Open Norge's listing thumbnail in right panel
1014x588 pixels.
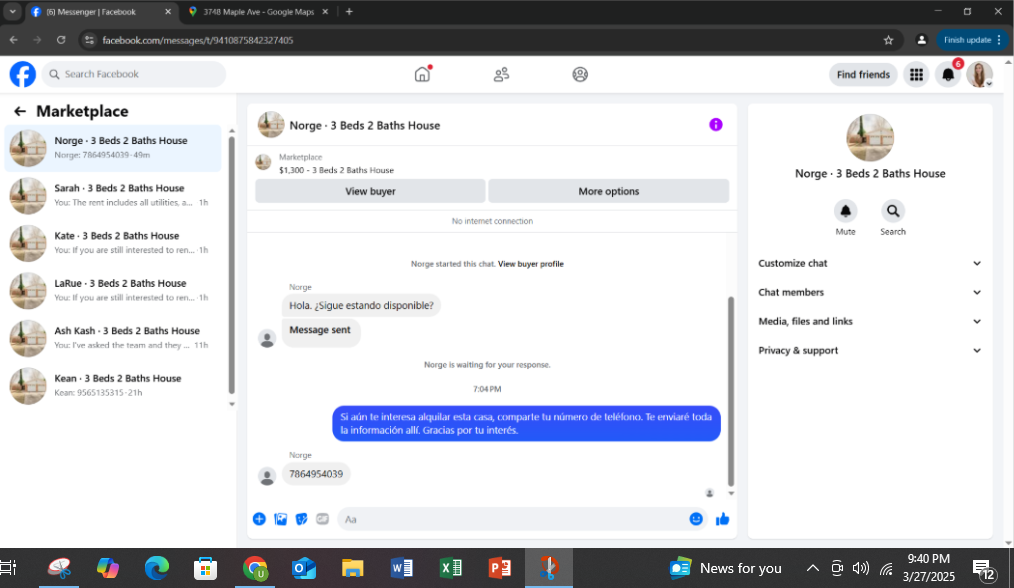870,138
